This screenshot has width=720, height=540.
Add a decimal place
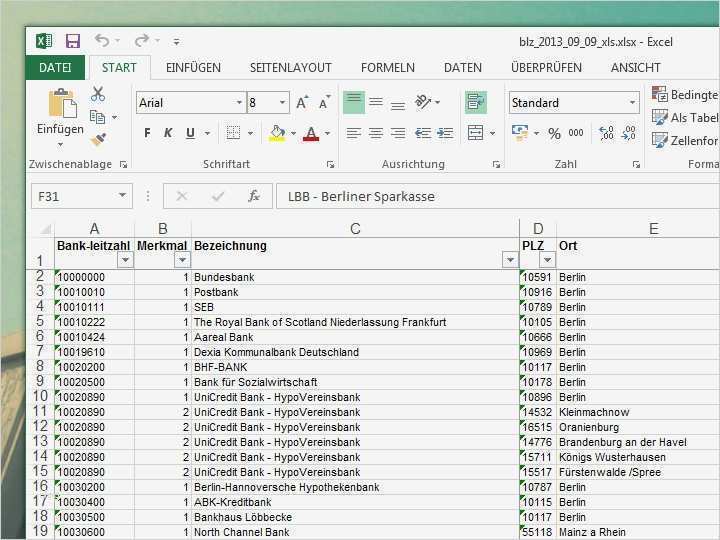point(607,134)
